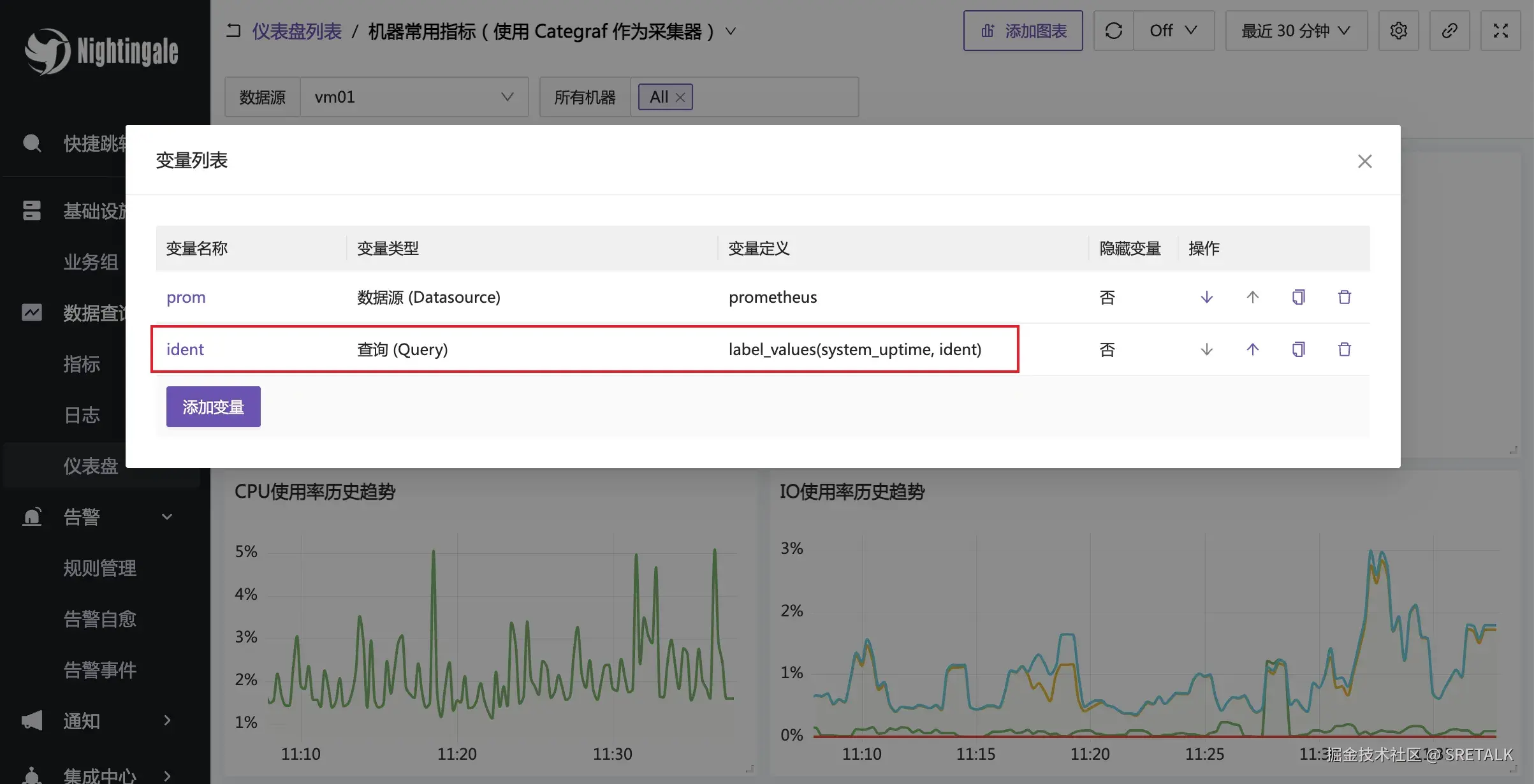This screenshot has width=1534, height=784.
Task: Enter fullscreen dashboard mode
Action: (x=1500, y=31)
